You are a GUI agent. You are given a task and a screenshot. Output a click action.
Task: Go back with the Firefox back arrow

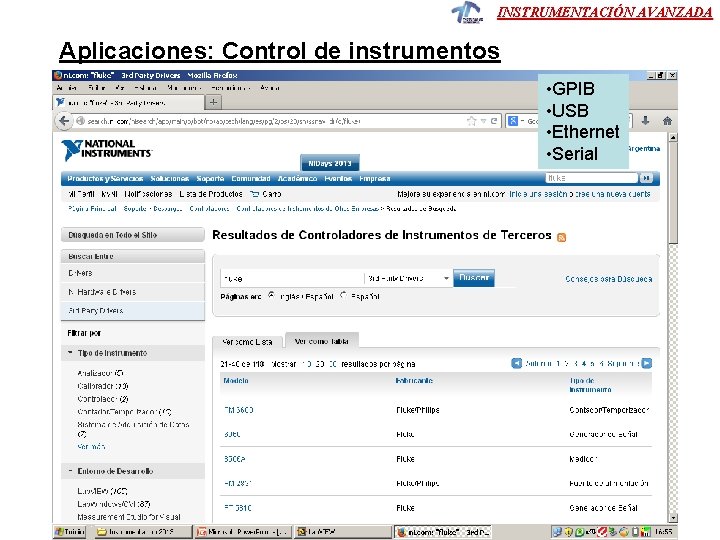[x=64, y=121]
